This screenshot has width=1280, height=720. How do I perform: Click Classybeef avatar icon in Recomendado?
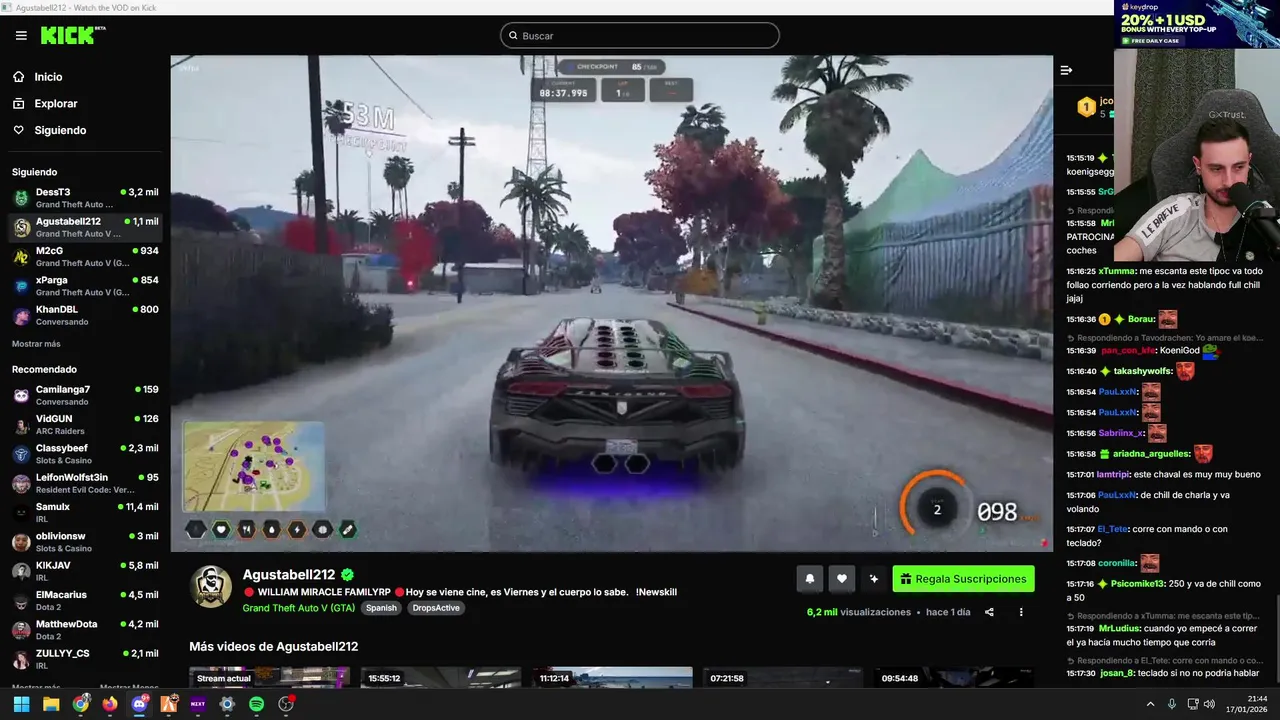21,454
